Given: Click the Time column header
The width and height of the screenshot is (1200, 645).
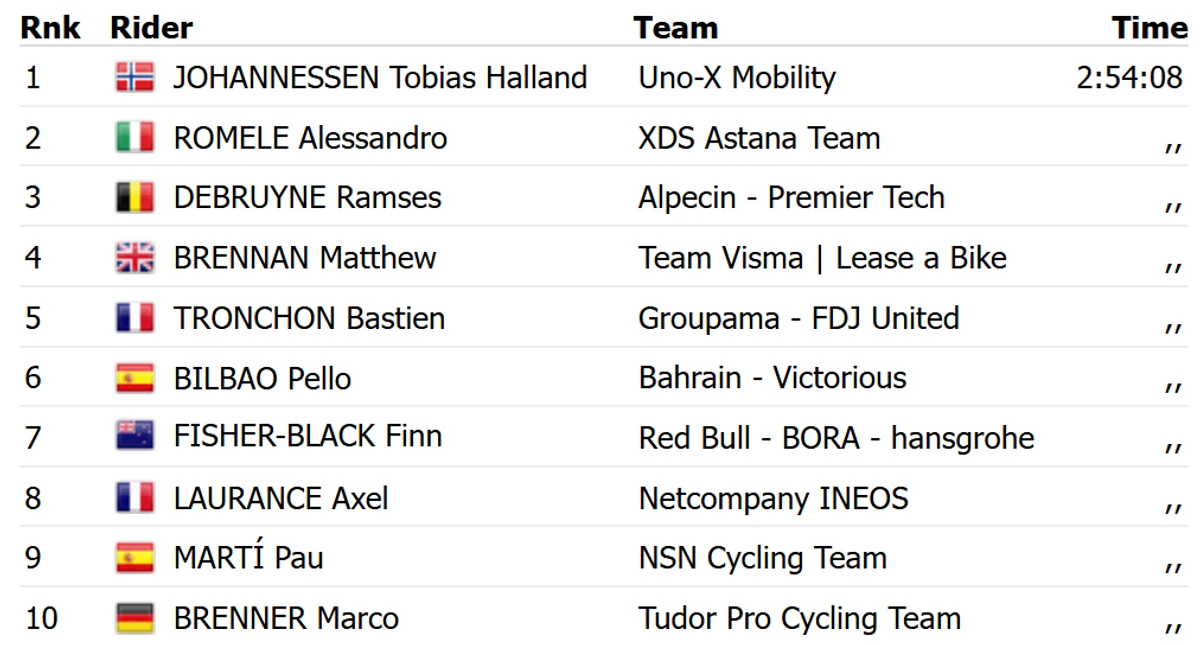Looking at the screenshot, I should pos(1150,27).
